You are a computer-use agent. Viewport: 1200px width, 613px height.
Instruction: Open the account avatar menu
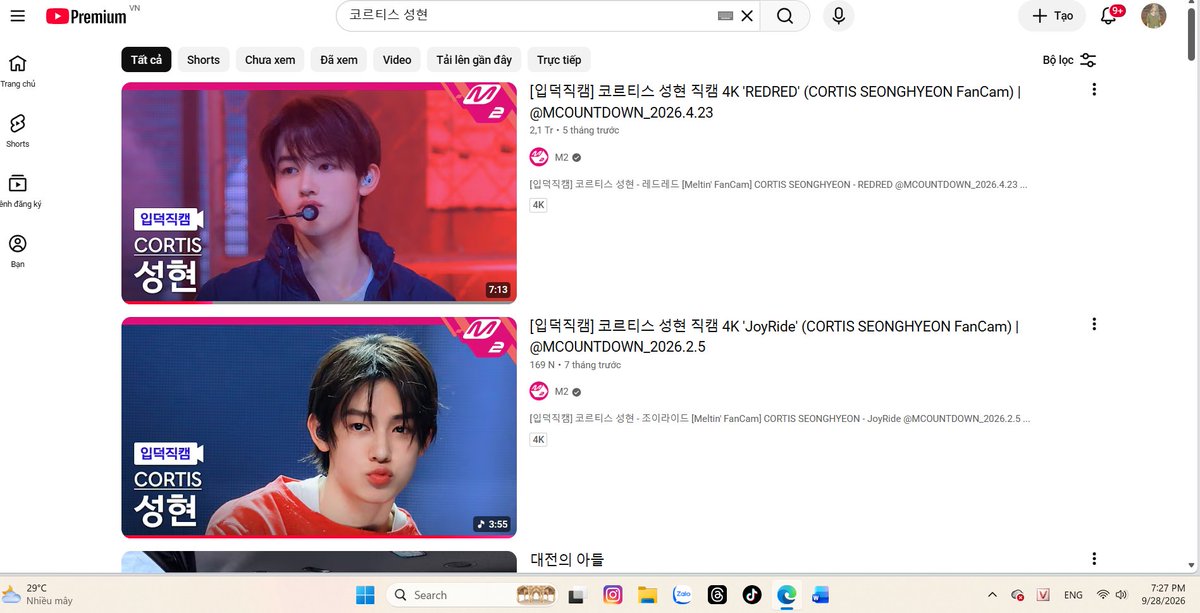pos(1153,16)
